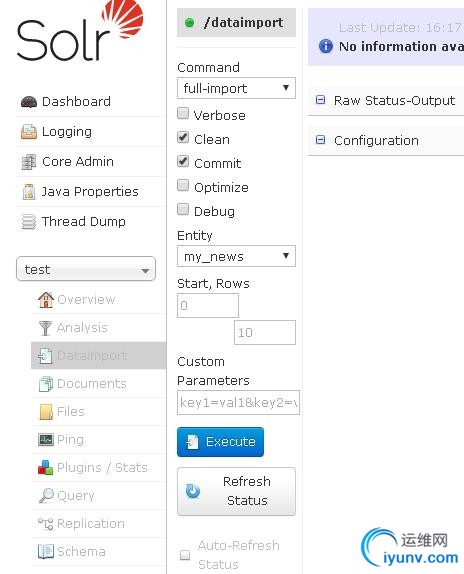Image resolution: width=464 pixels, height=574 pixels.
Task: Select the Core Admin server icon
Action: pyautogui.click(x=29, y=162)
